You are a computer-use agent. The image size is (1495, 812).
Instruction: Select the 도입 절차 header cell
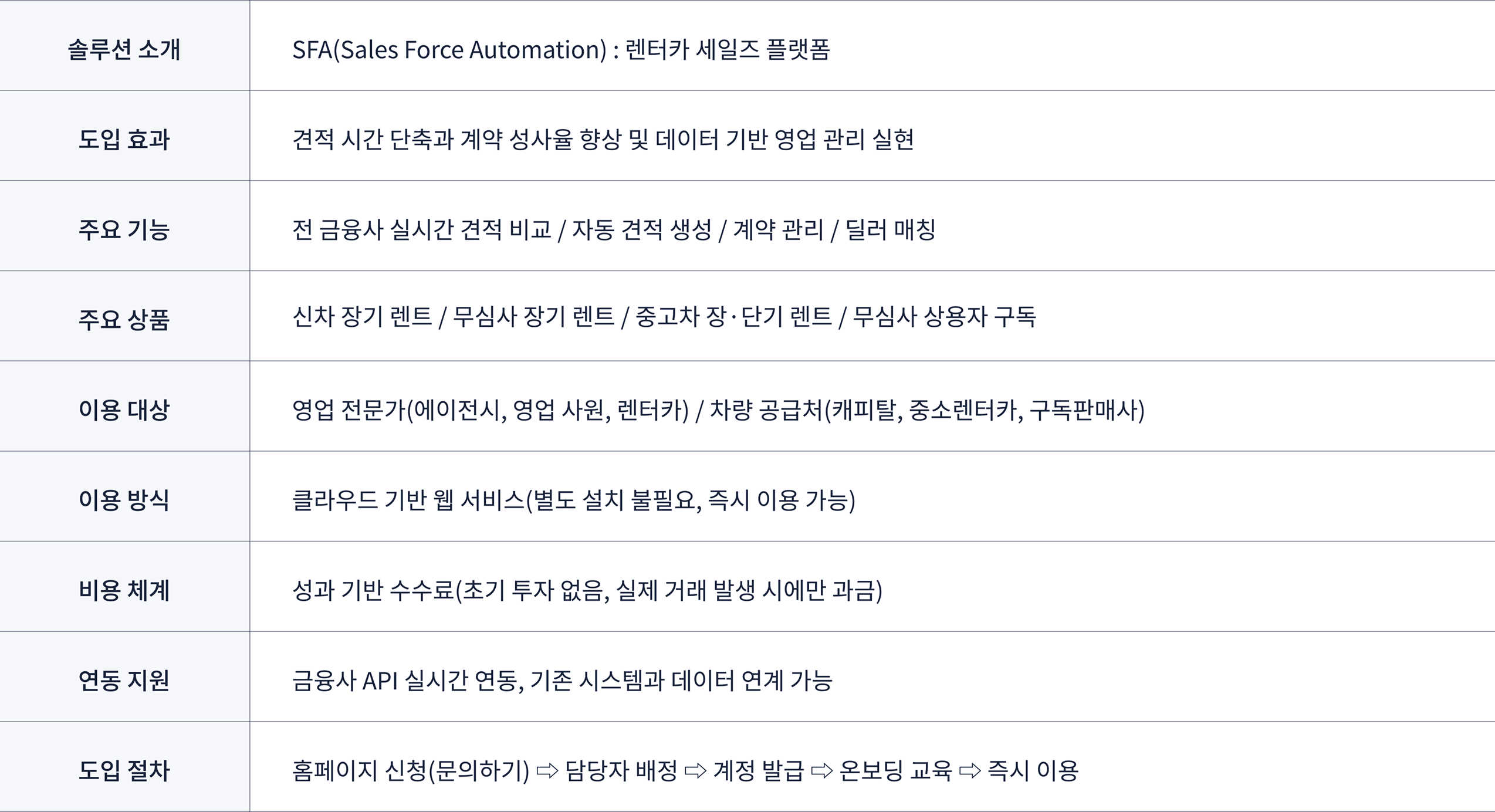124,770
